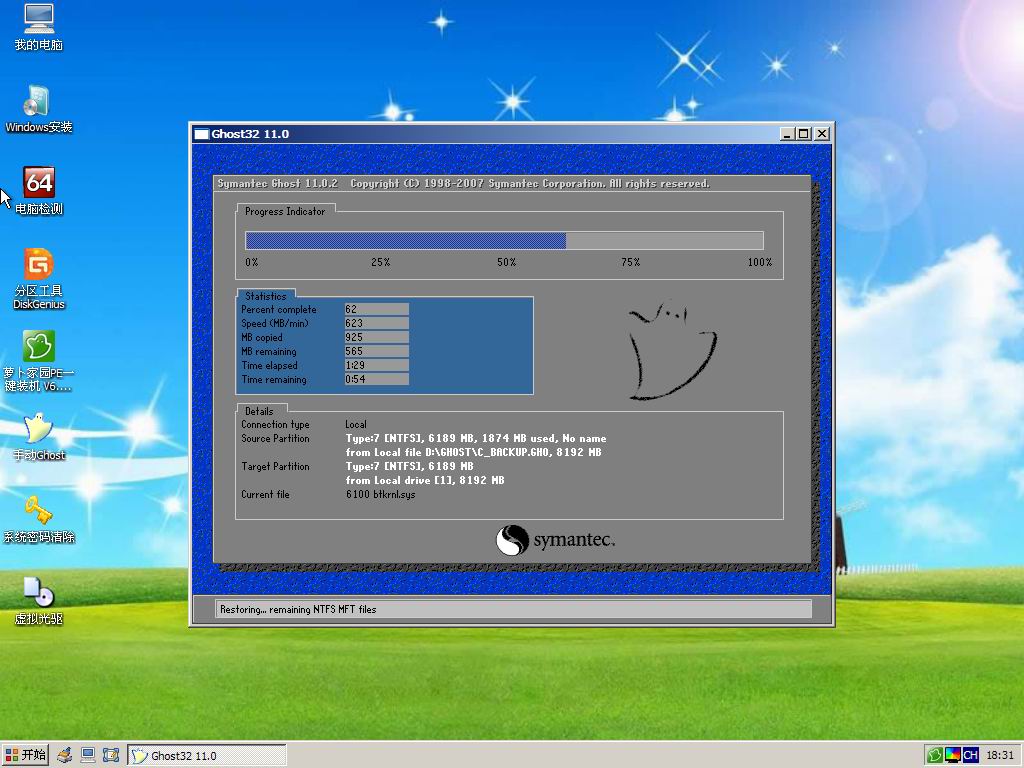Switch input language via CH indicator

(970, 756)
